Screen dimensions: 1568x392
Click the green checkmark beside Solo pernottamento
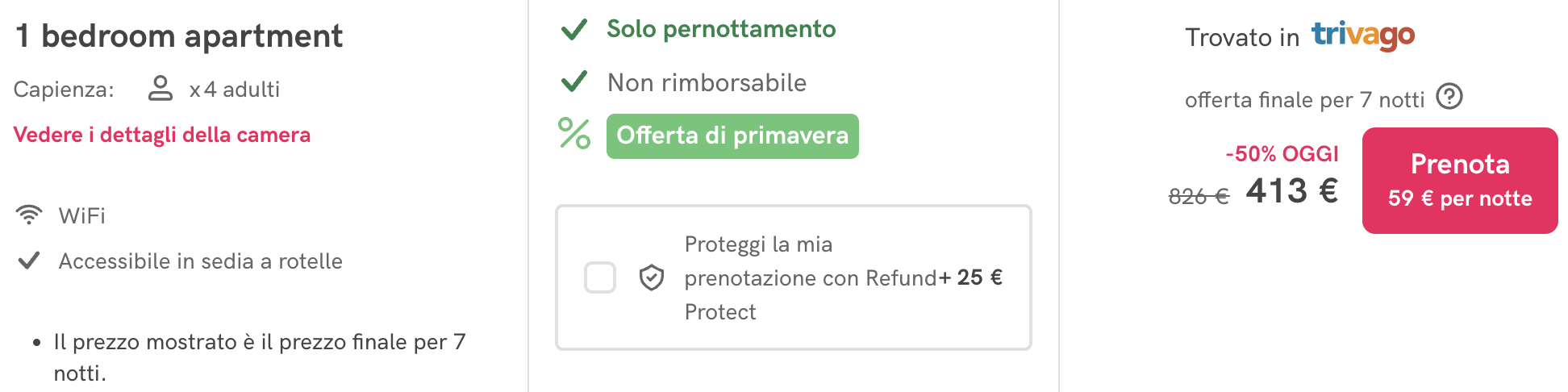pos(573,30)
